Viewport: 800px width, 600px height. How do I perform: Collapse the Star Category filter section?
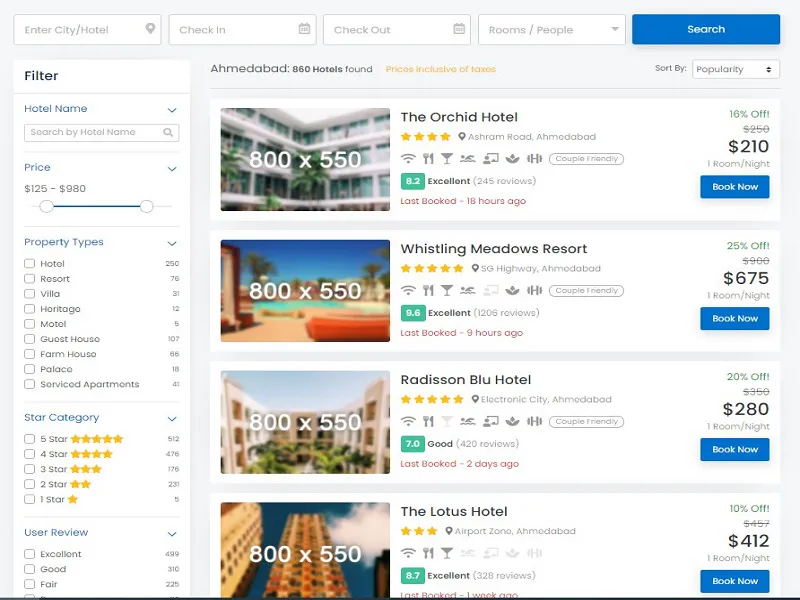click(172, 419)
